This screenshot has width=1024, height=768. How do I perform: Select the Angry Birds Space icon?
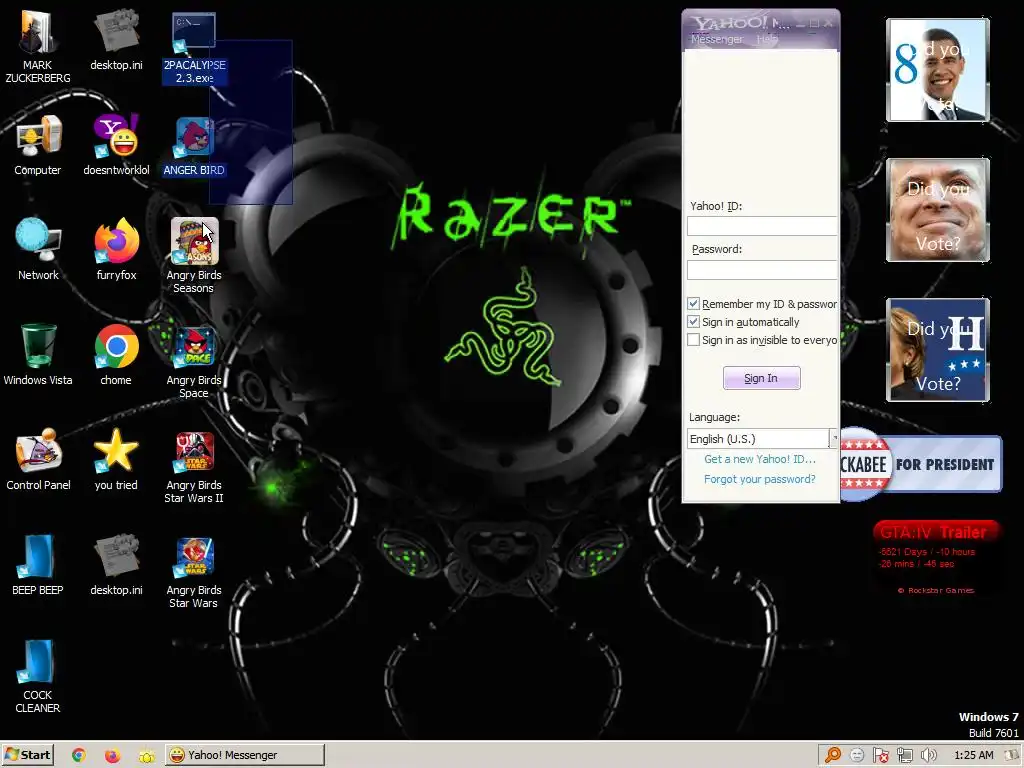194,361
